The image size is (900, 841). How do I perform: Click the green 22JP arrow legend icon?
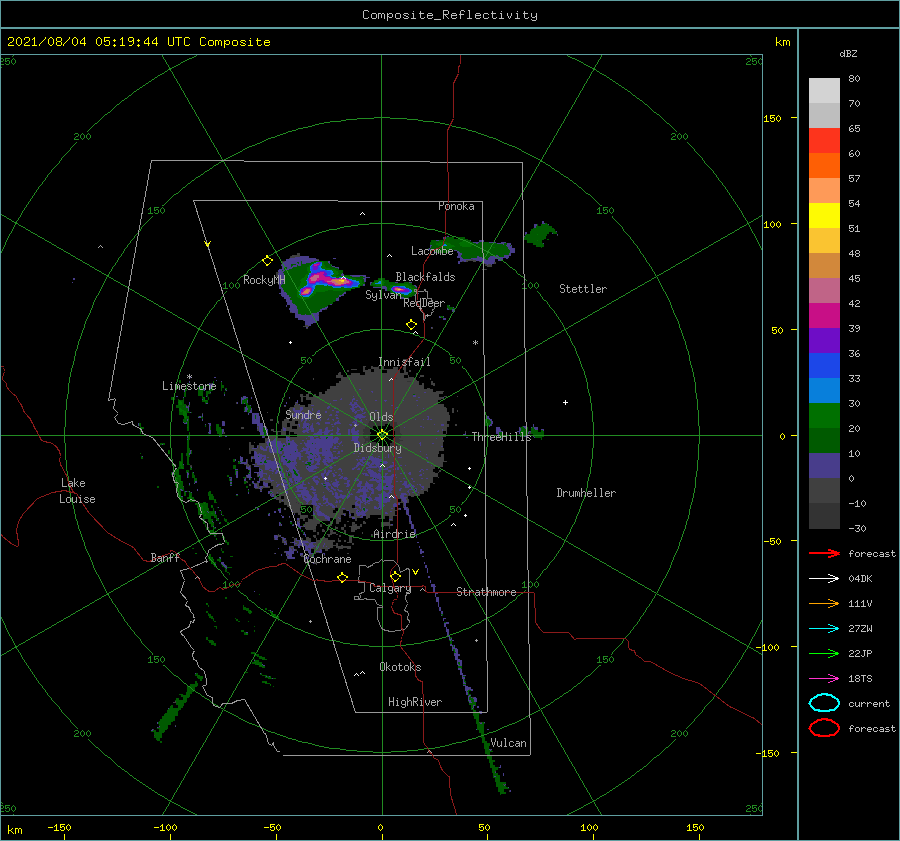pyautogui.click(x=824, y=653)
